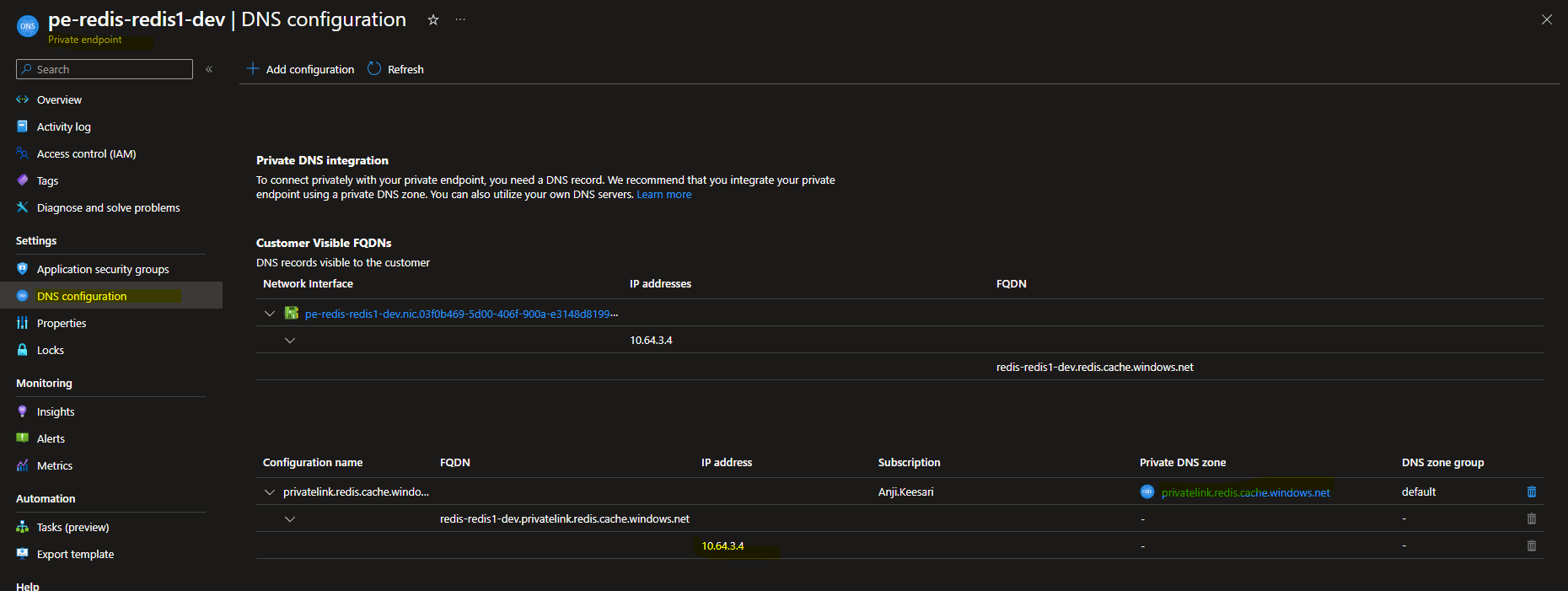The image size is (1568, 591).
Task: Click the Diagnose and solve problems icon
Action: click(23, 207)
